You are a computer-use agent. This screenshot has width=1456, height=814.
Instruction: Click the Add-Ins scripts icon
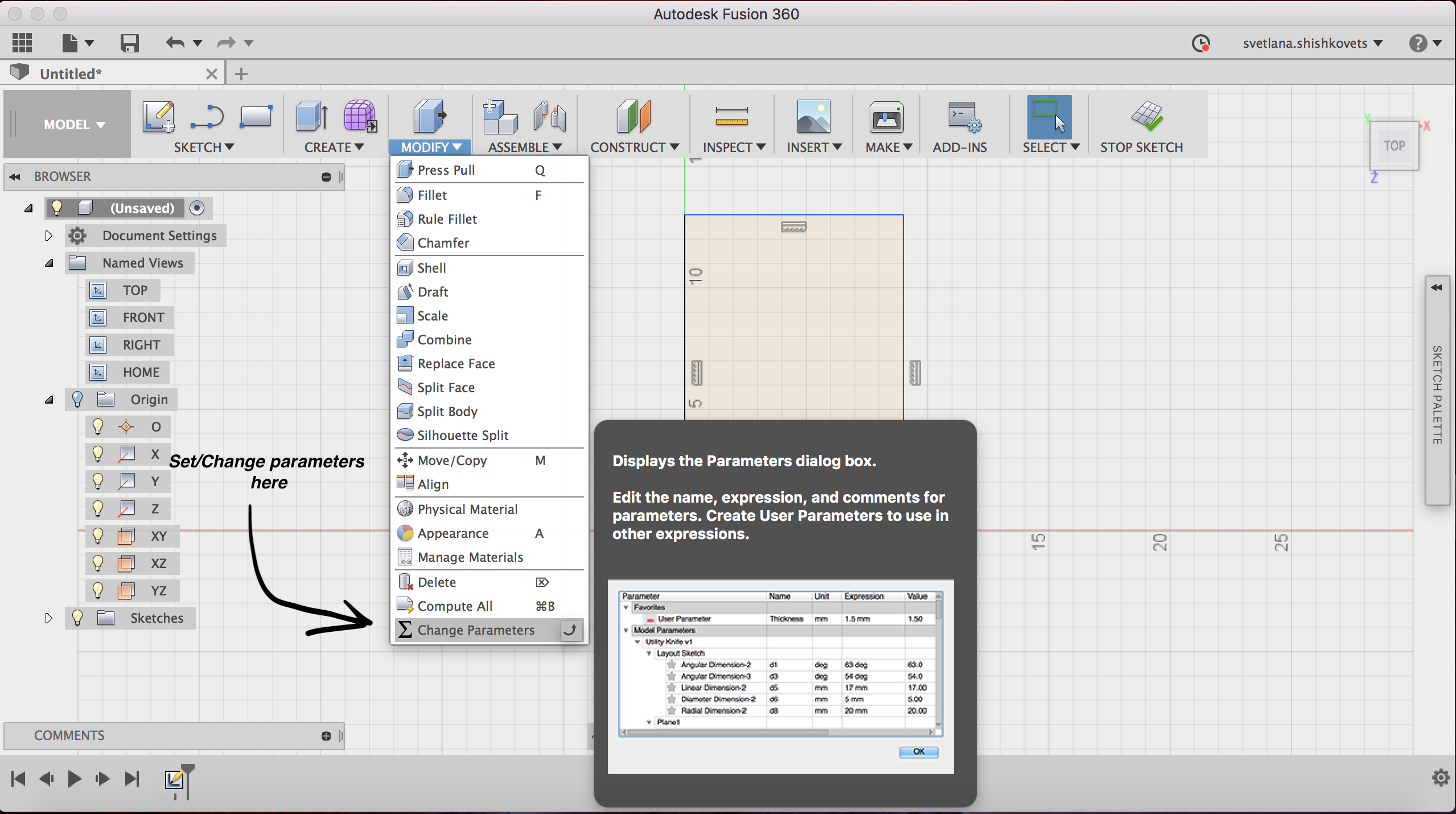pos(964,117)
